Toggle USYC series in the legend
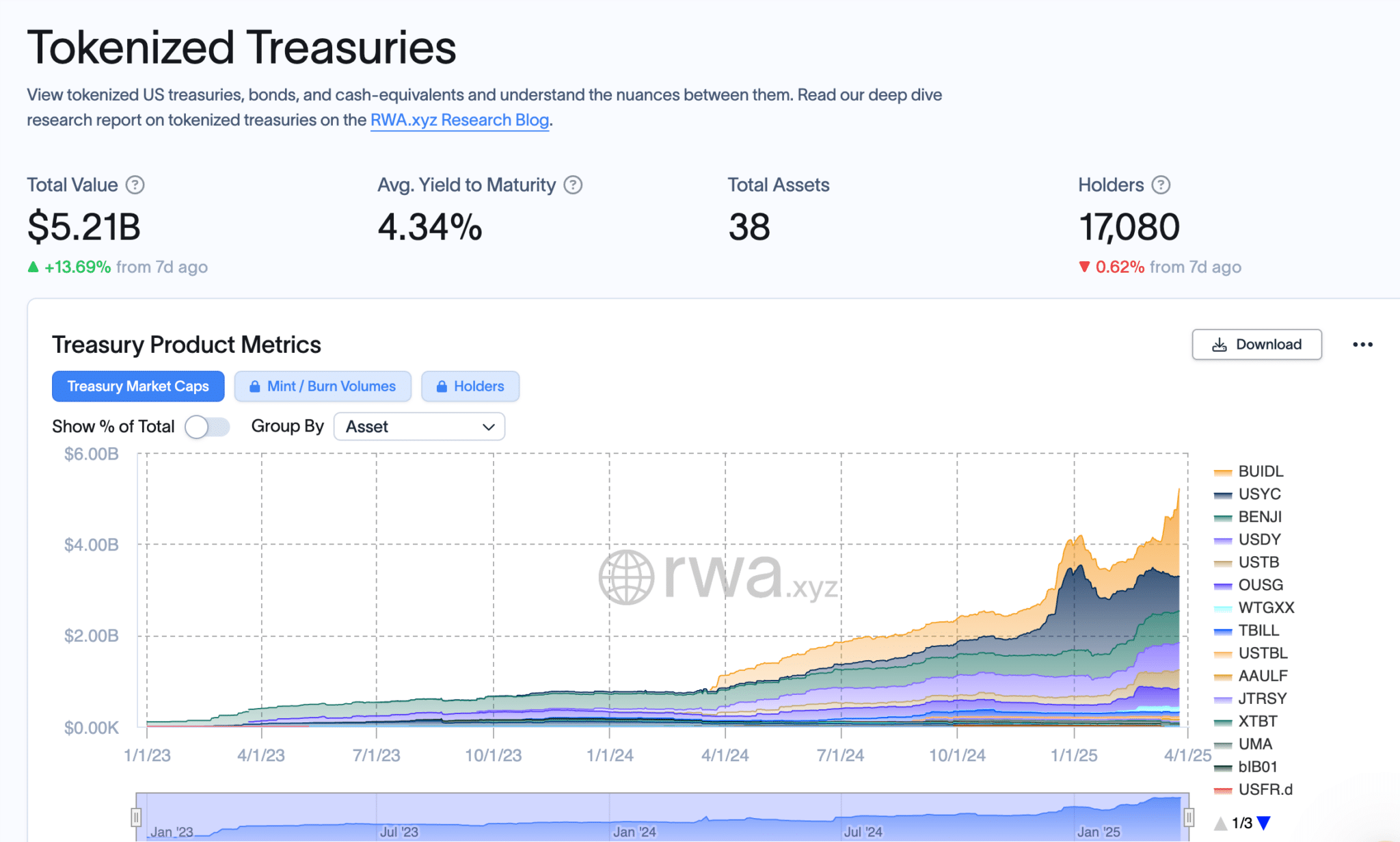The height and width of the screenshot is (842, 1400). pyautogui.click(x=1247, y=494)
